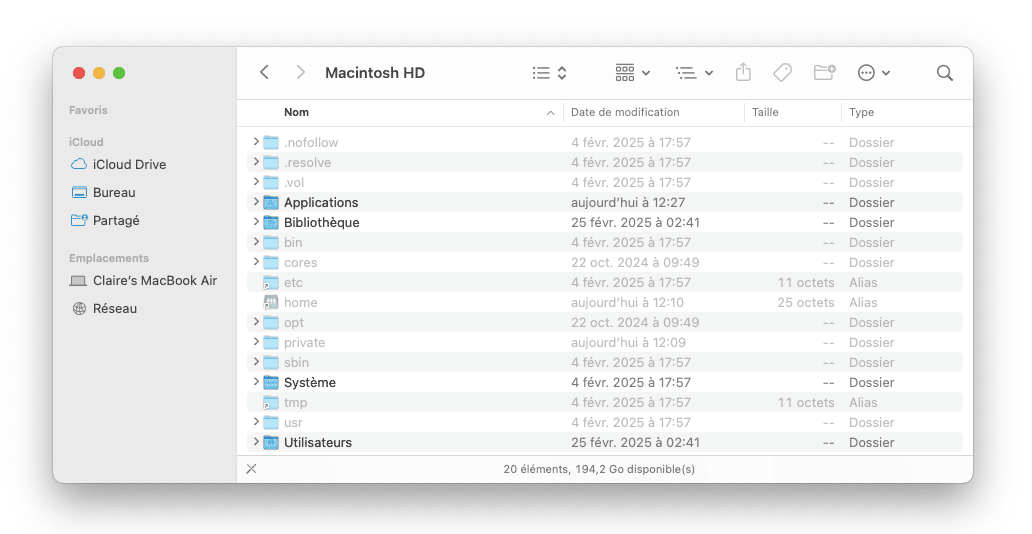Screen dimensions: 1032x534
Task: Click the search magnifier icon
Action: click(944, 73)
